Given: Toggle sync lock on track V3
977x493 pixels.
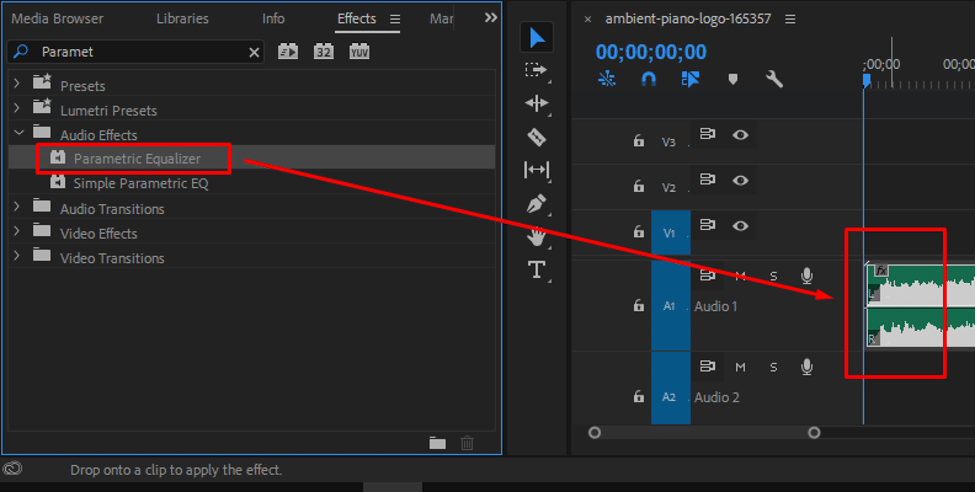Looking at the screenshot, I should pyautogui.click(x=707, y=134).
